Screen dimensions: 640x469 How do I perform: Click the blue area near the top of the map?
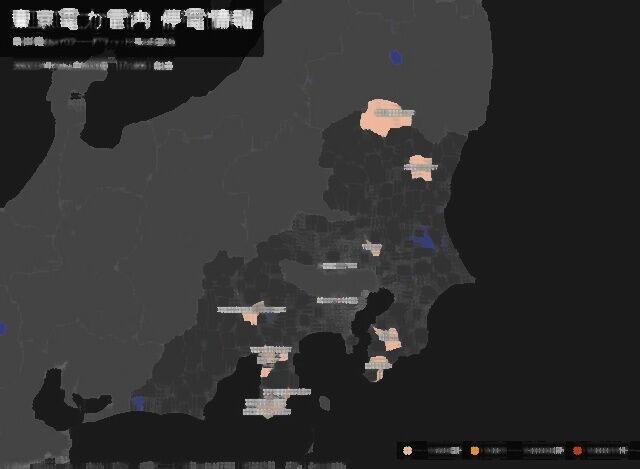point(395,57)
